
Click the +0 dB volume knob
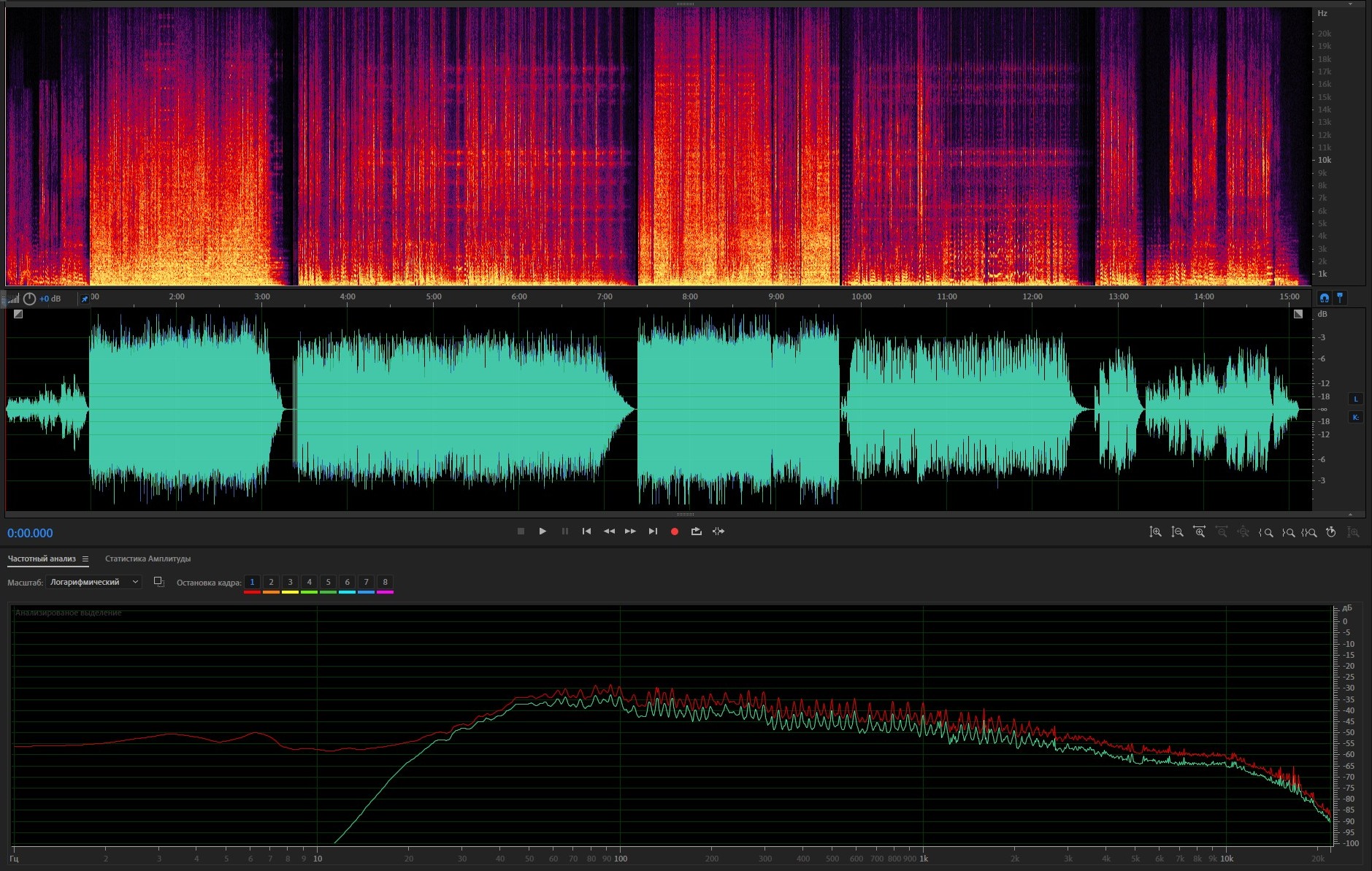click(x=29, y=299)
